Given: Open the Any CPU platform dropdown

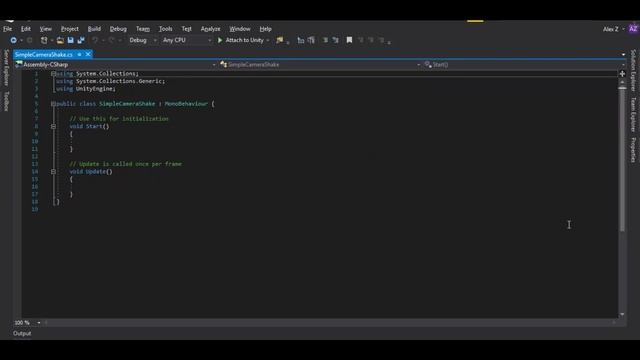Looking at the screenshot, I should tap(187, 40).
